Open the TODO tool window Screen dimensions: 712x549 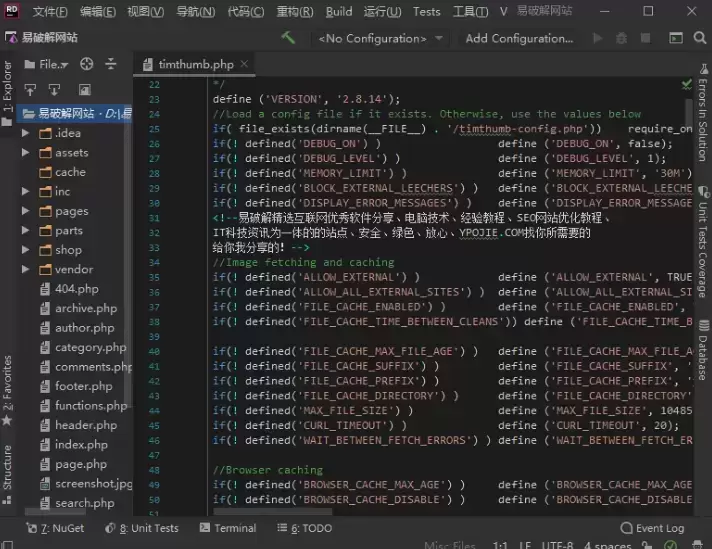pos(305,528)
